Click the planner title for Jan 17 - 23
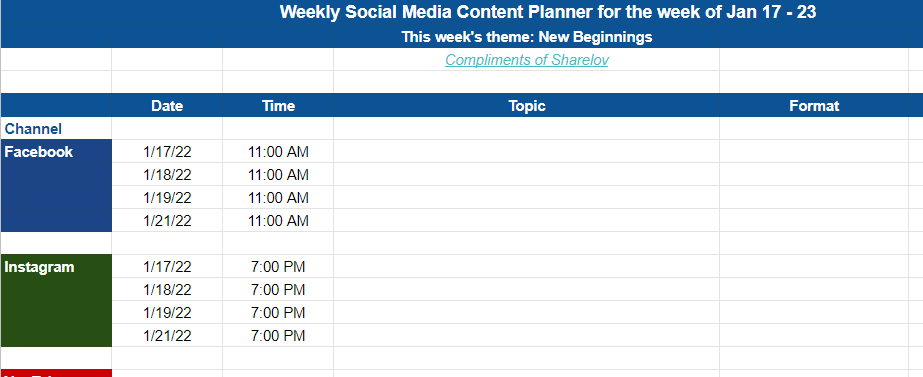This screenshot has width=923, height=377. 547,12
